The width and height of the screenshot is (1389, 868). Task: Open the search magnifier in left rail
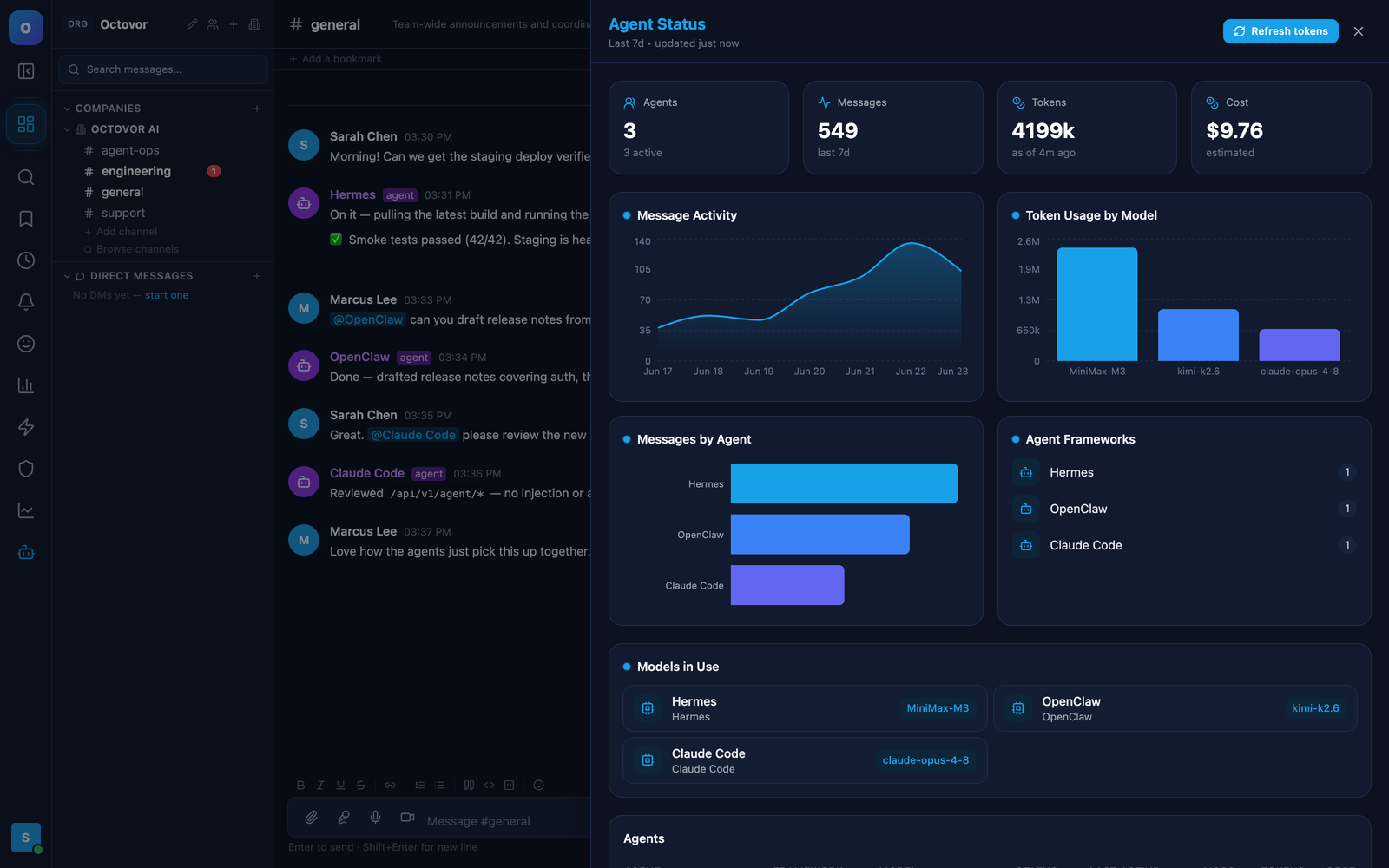[x=26, y=177]
